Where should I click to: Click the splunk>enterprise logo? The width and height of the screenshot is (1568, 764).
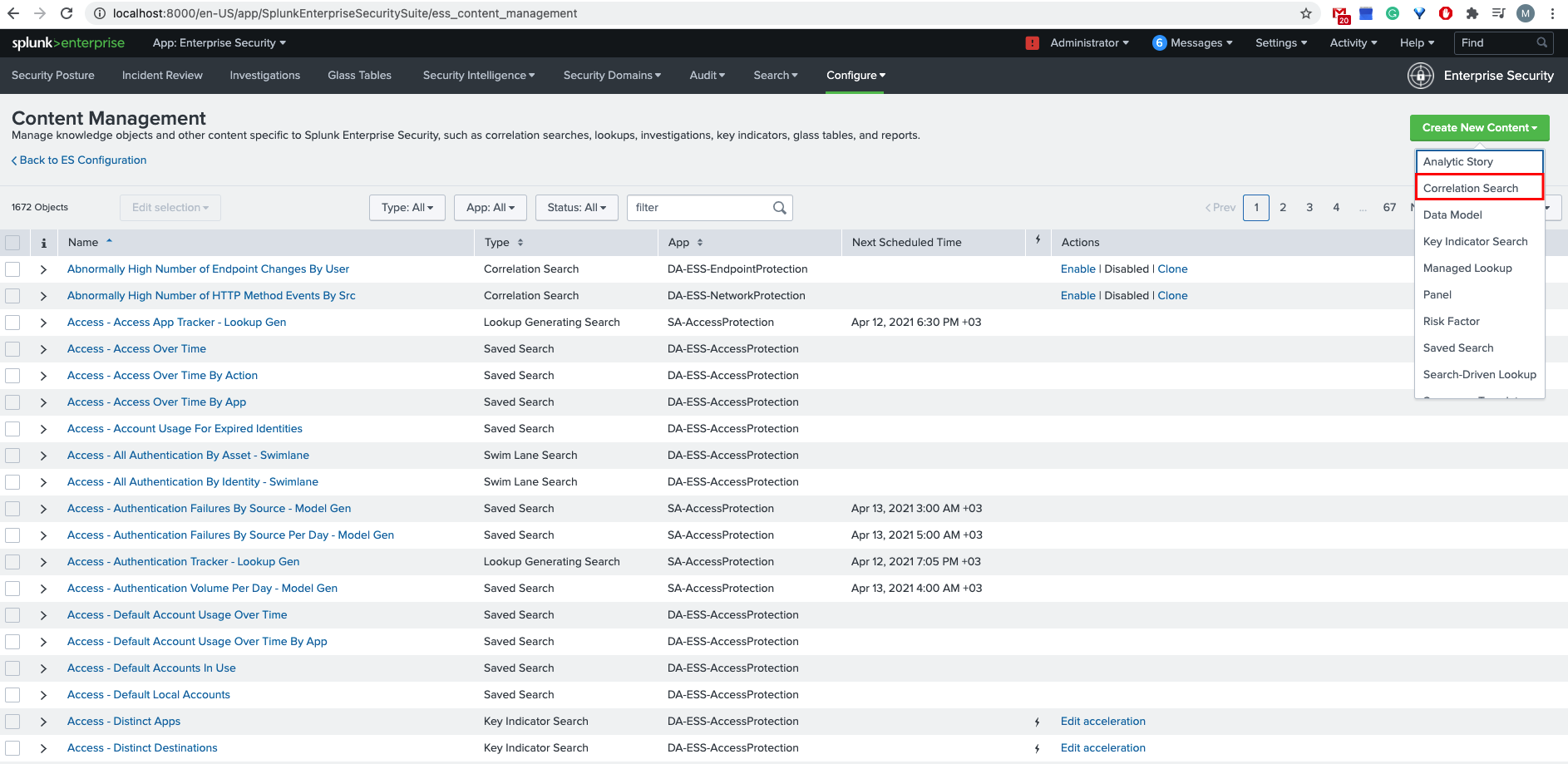(67, 42)
